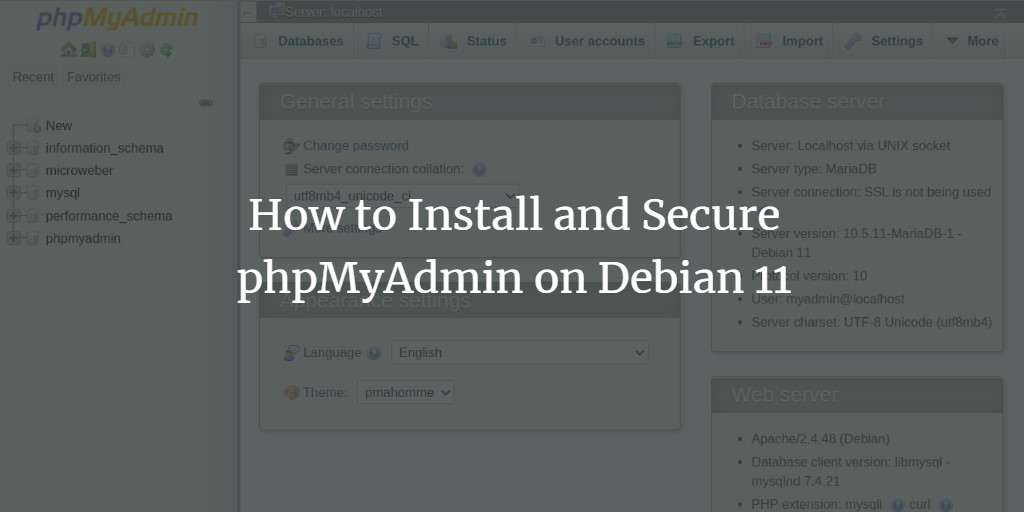Expand the microweber database node

click(13, 170)
